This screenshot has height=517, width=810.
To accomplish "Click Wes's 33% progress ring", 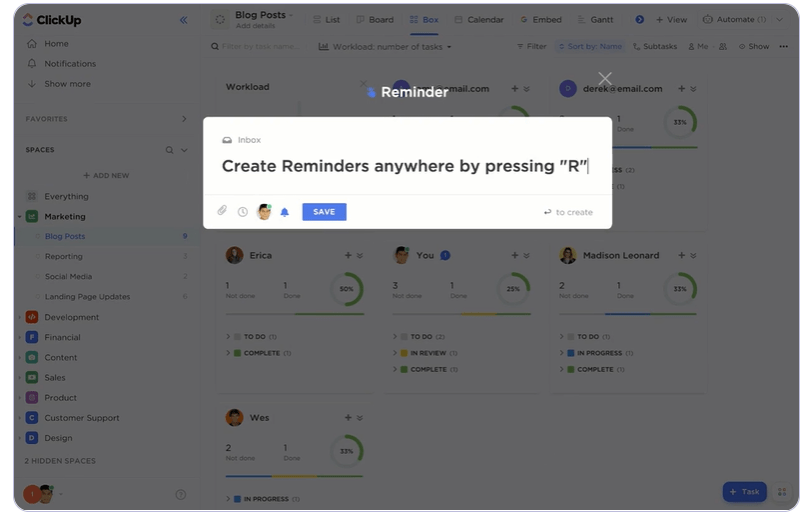I will point(346,451).
